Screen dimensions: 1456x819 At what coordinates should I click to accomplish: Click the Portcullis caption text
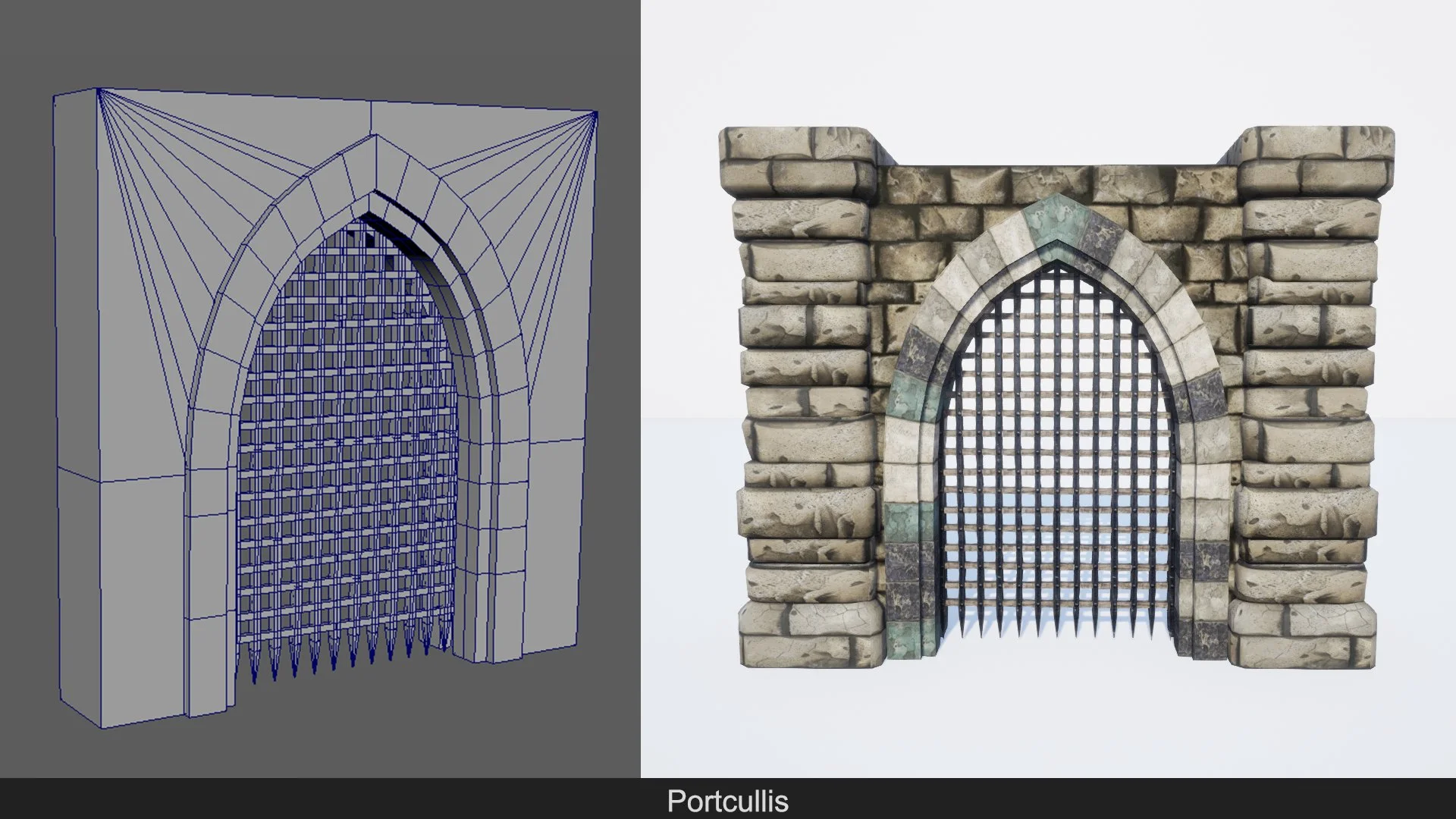(727, 801)
